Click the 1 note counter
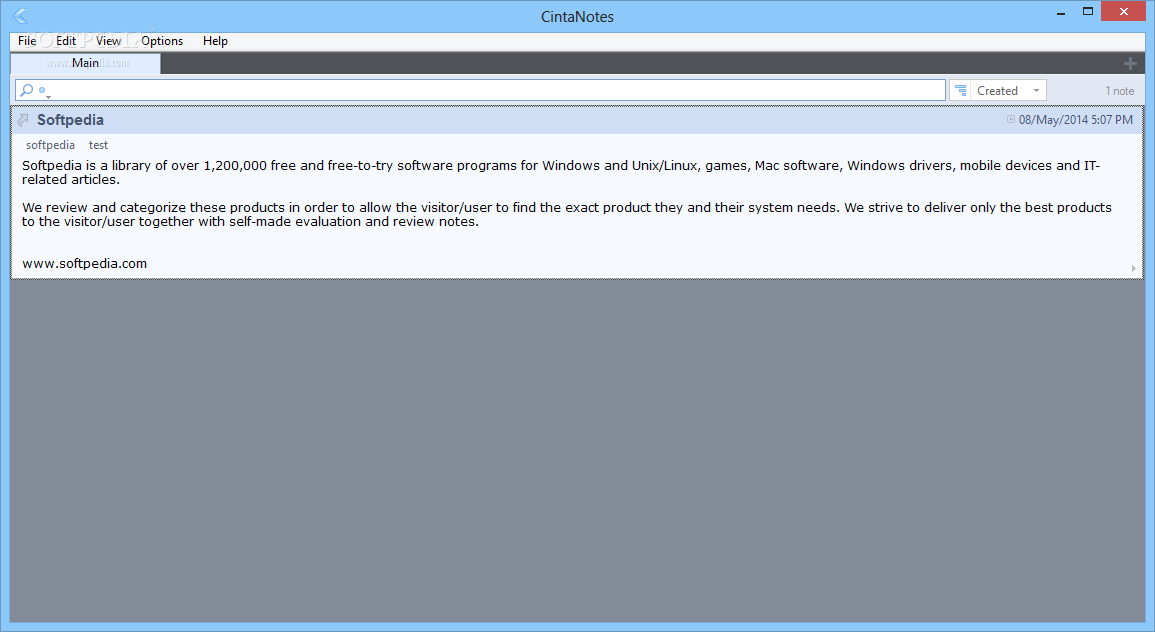The height and width of the screenshot is (632, 1155). tap(1120, 91)
